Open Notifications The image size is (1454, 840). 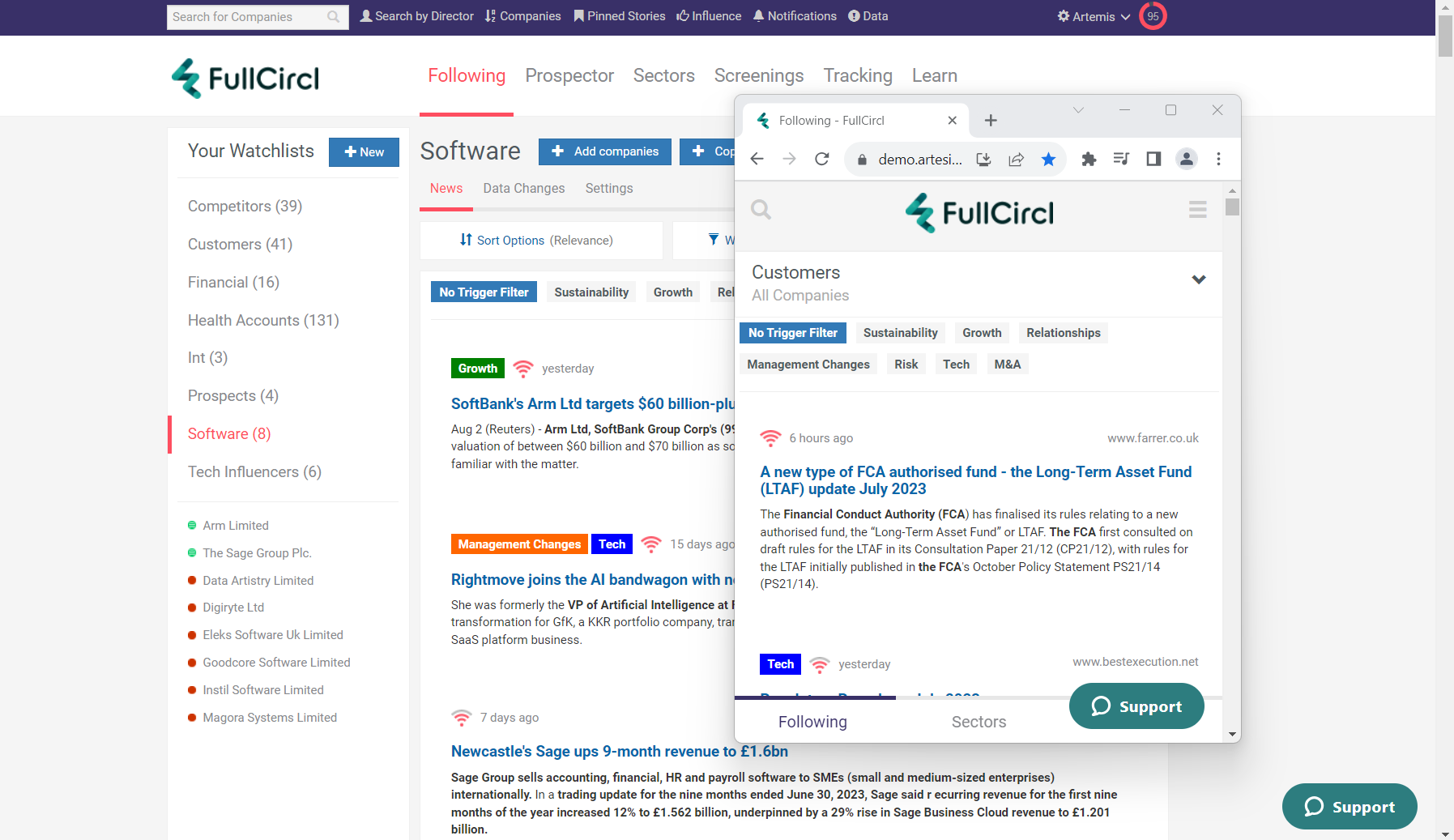tap(795, 16)
